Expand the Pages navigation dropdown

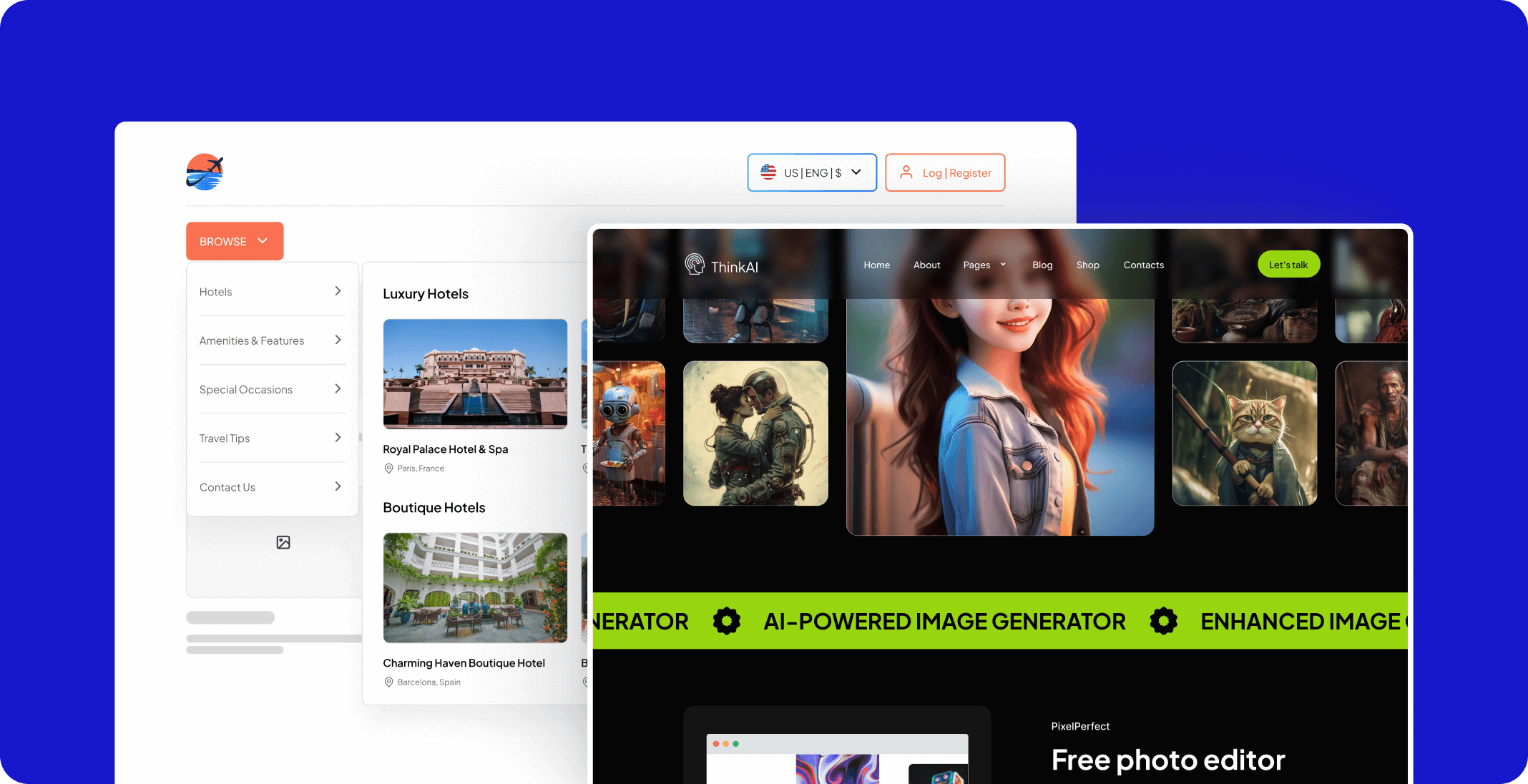click(984, 265)
